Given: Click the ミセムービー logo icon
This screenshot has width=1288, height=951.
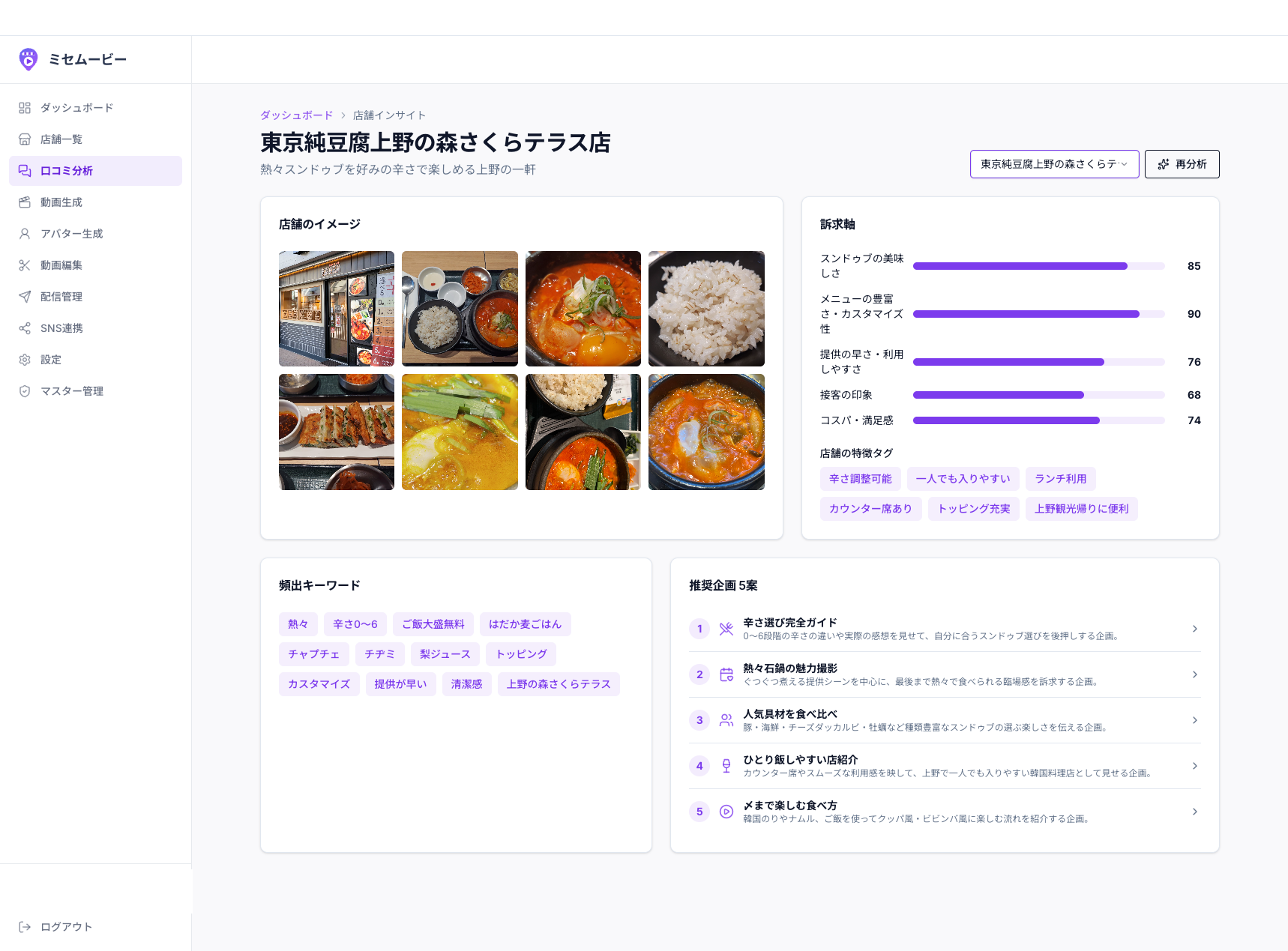Looking at the screenshot, I should (28, 59).
